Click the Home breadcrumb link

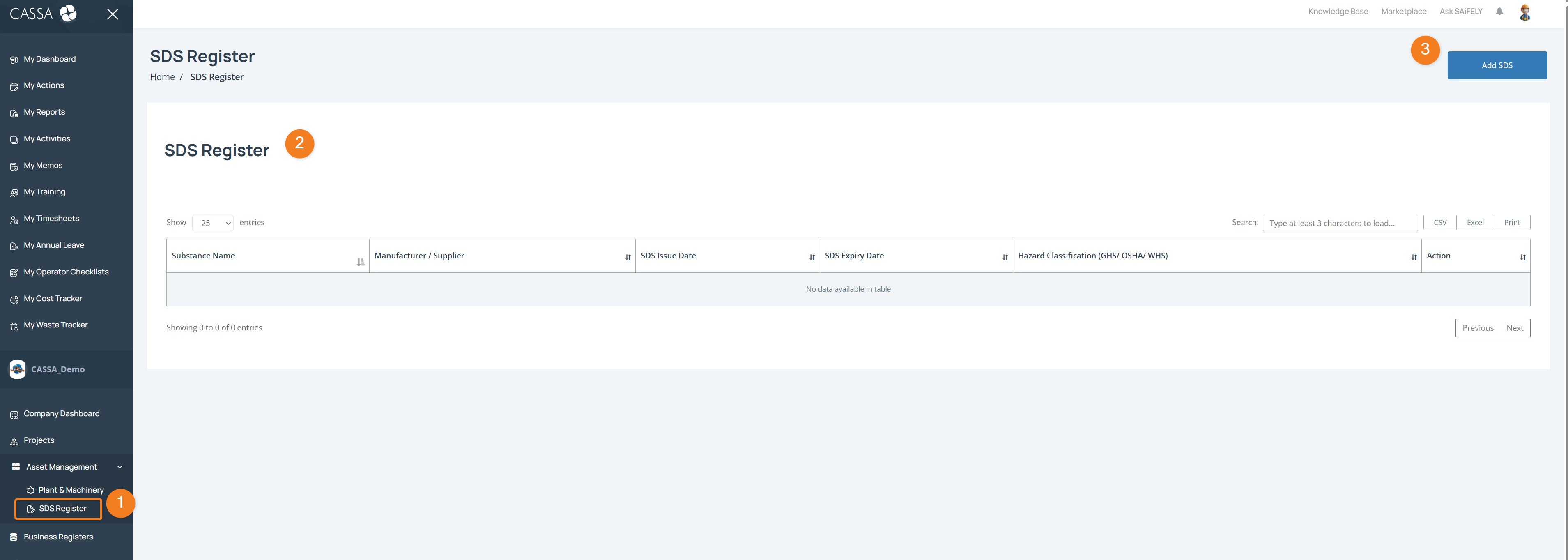point(162,77)
